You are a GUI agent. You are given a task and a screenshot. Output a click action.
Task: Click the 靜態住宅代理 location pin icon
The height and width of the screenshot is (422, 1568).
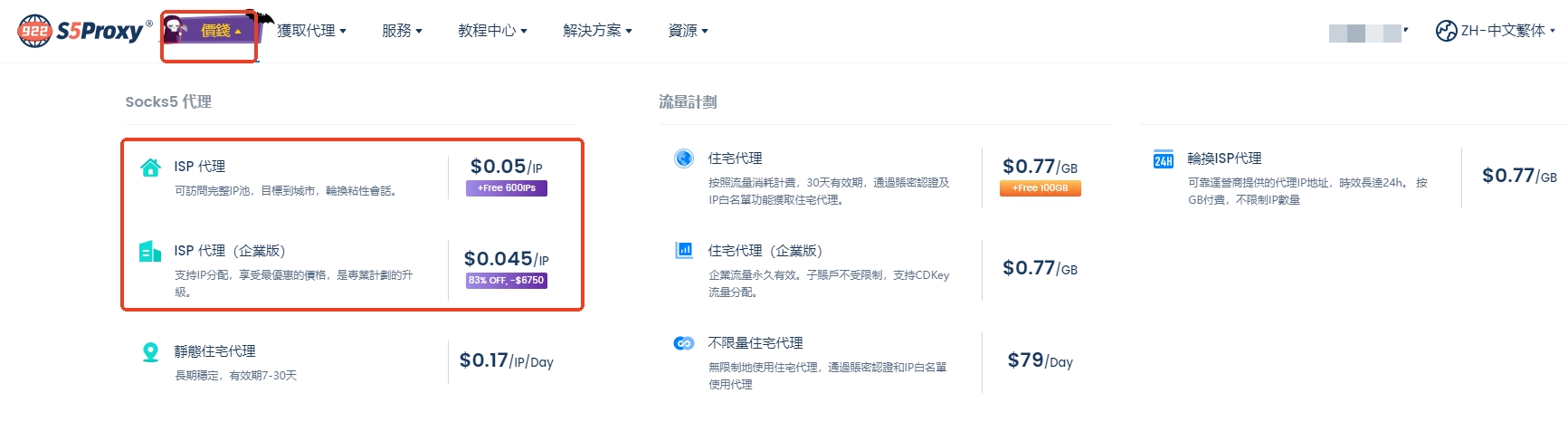coord(150,352)
